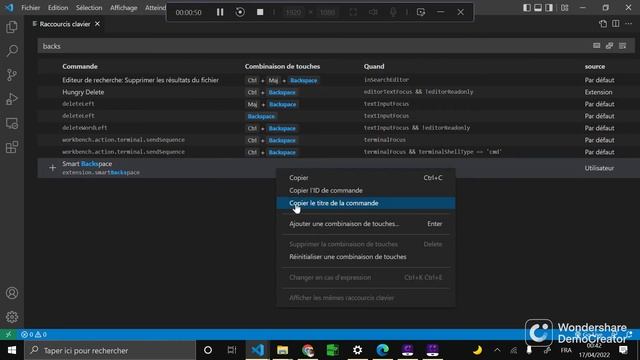Select the deleteWordLeft command row
The image size is (640, 360).
(338, 128)
